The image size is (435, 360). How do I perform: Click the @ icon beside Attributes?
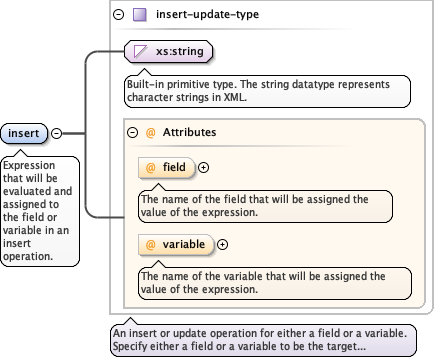151,133
